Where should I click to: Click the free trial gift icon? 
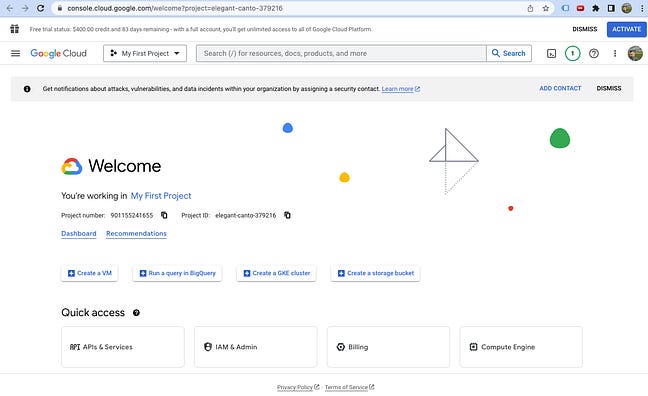(x=14, y=29)
